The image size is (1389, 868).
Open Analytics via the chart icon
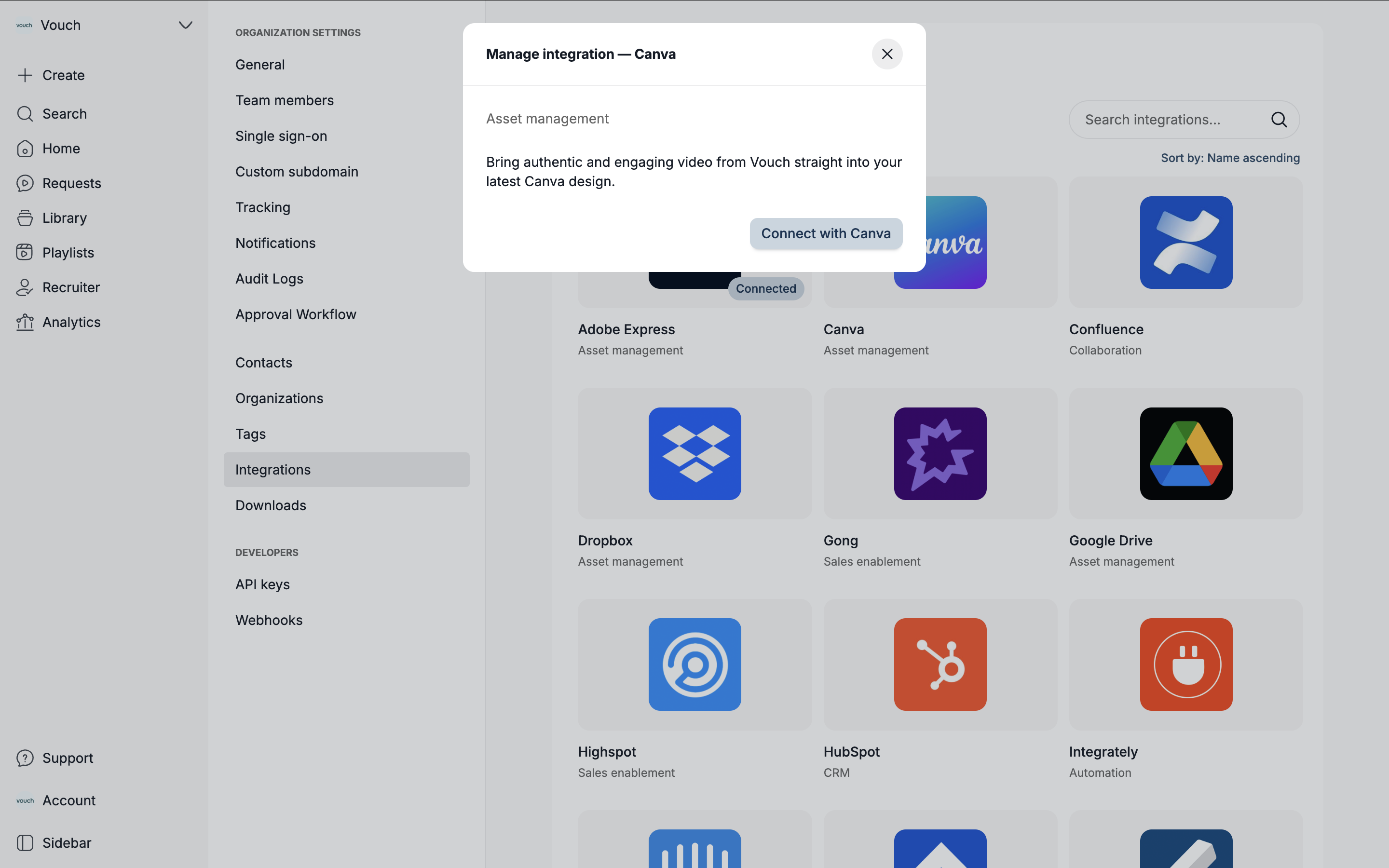tap(25, 322)
